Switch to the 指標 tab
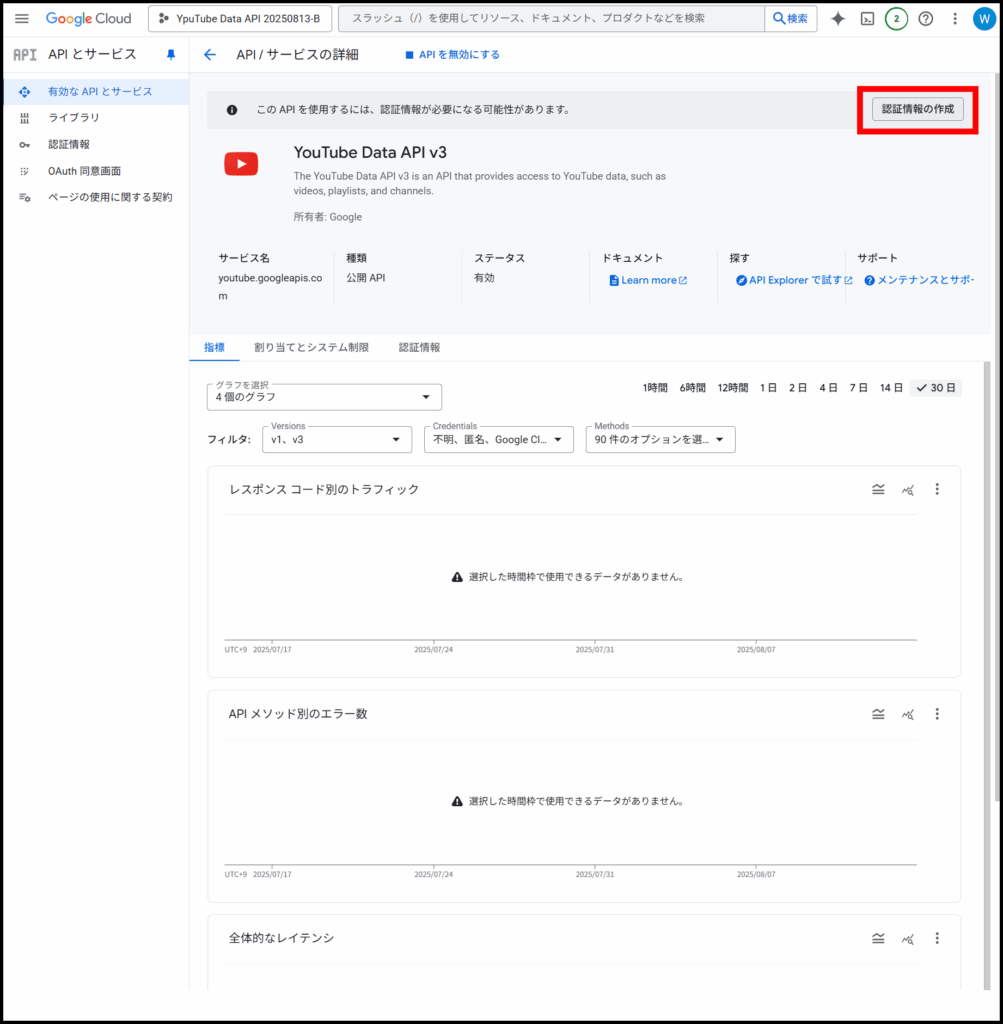 pos(214,347)
